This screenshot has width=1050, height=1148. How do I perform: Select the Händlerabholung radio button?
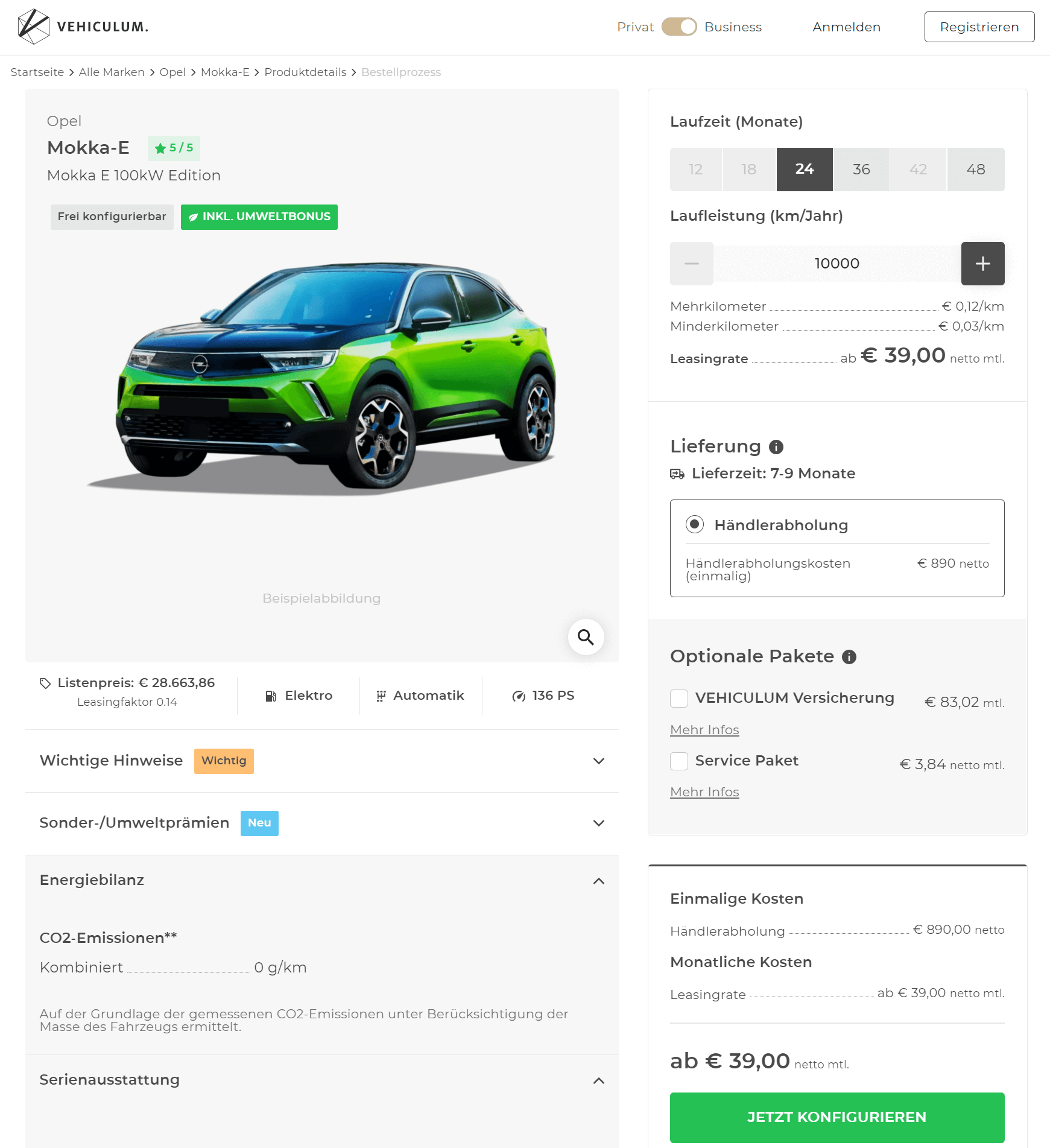tap(694, 524)
